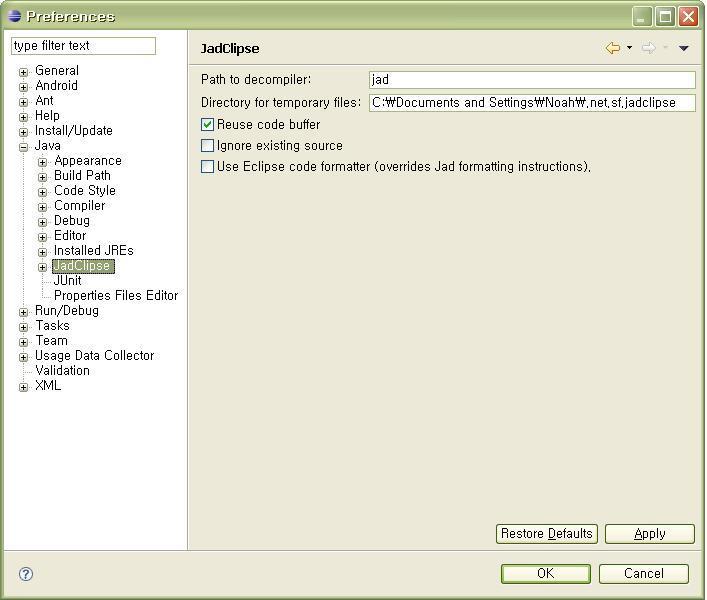Open the Appearance preferences page
The image size is (707, 600).
click(88, 161)
